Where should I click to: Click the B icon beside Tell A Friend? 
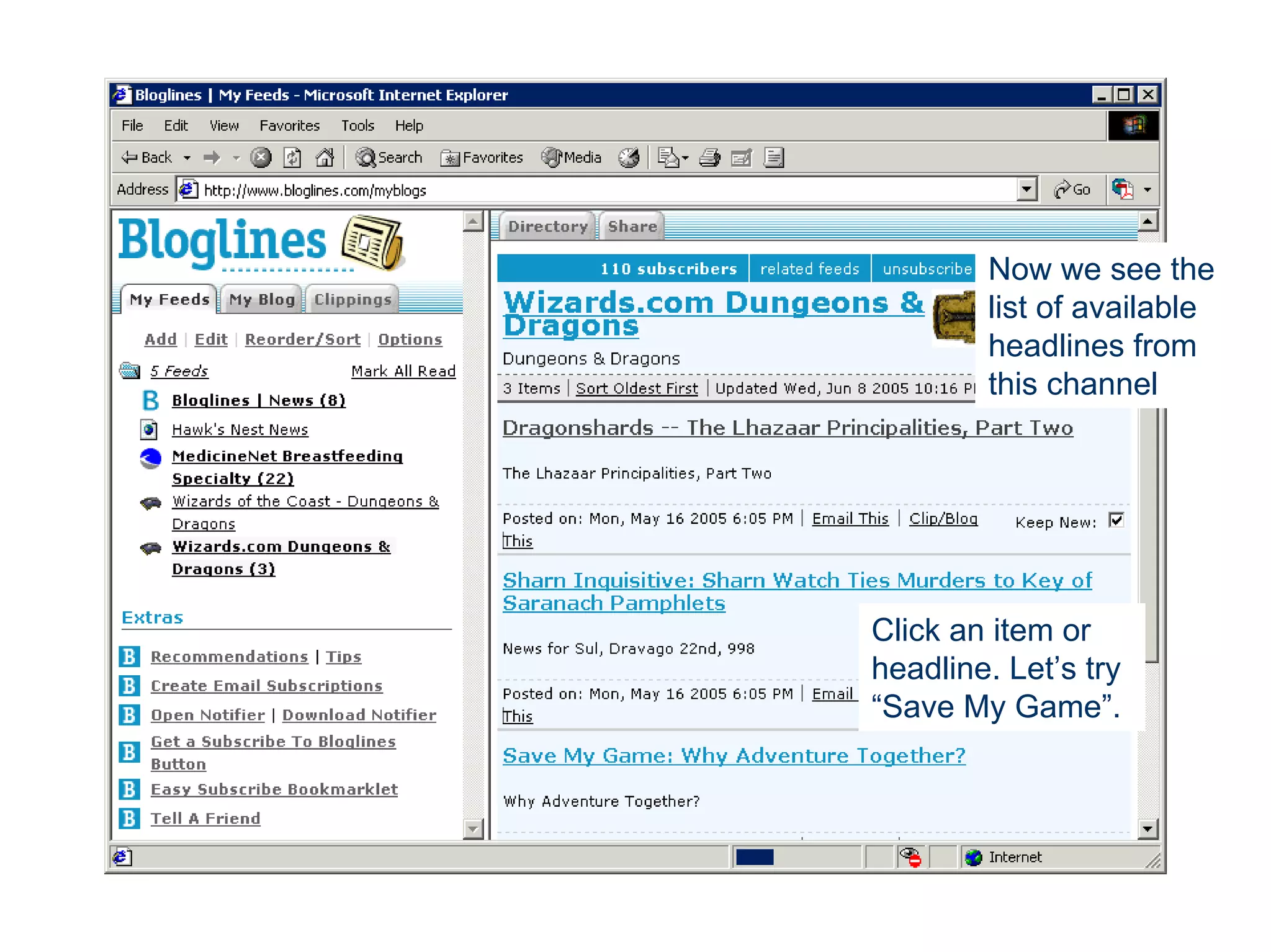(129, 818)
